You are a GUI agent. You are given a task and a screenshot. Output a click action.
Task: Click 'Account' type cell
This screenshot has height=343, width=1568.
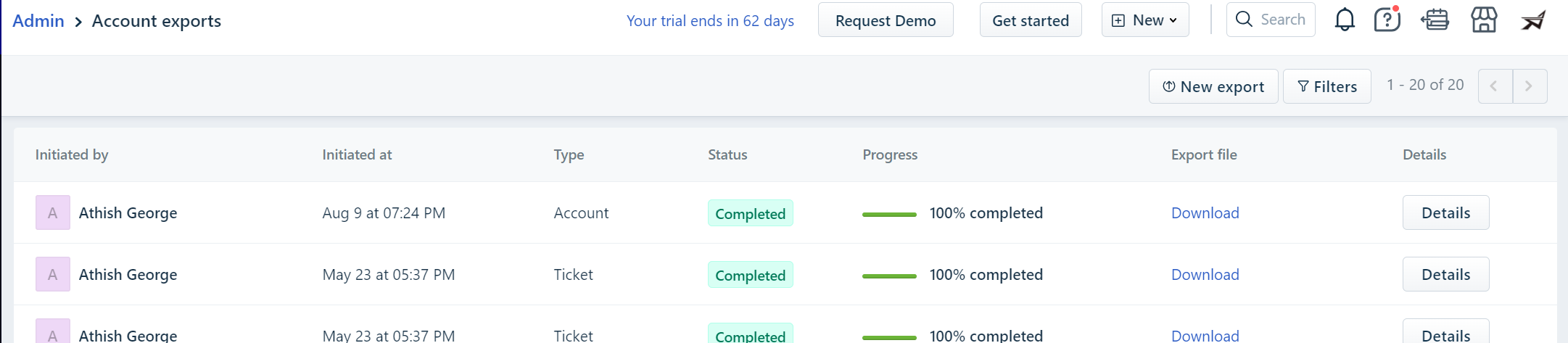click(581, 213)
